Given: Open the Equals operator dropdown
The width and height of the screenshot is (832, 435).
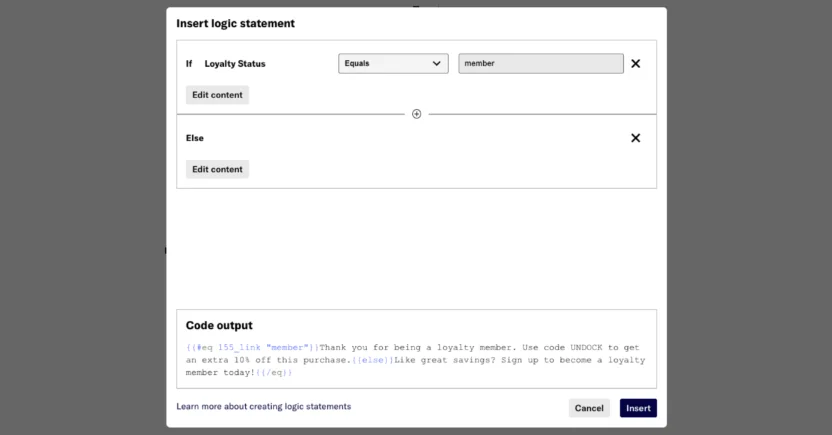Looking at the screenshot, I should coord(393,64).
